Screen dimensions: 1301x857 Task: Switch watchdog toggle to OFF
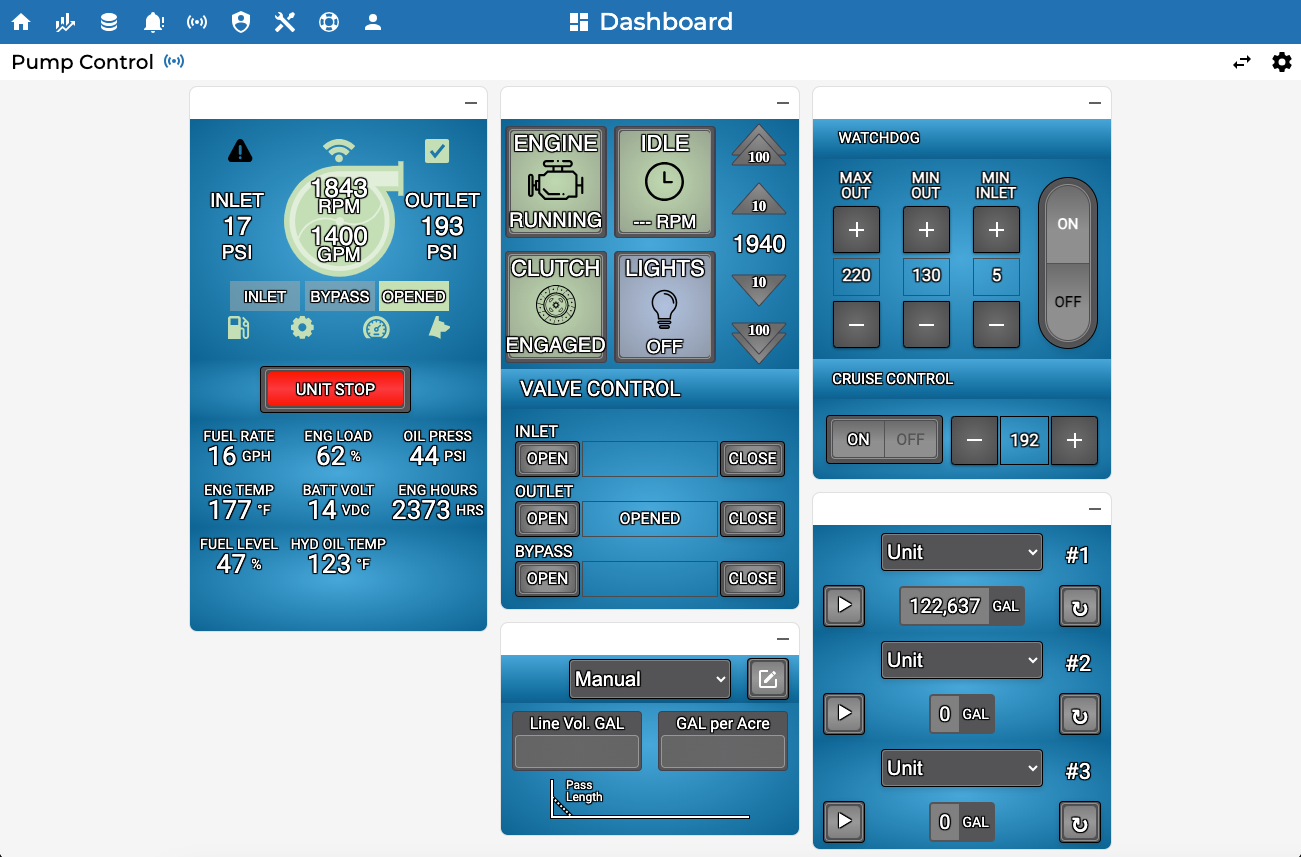tap(1068, 301)
